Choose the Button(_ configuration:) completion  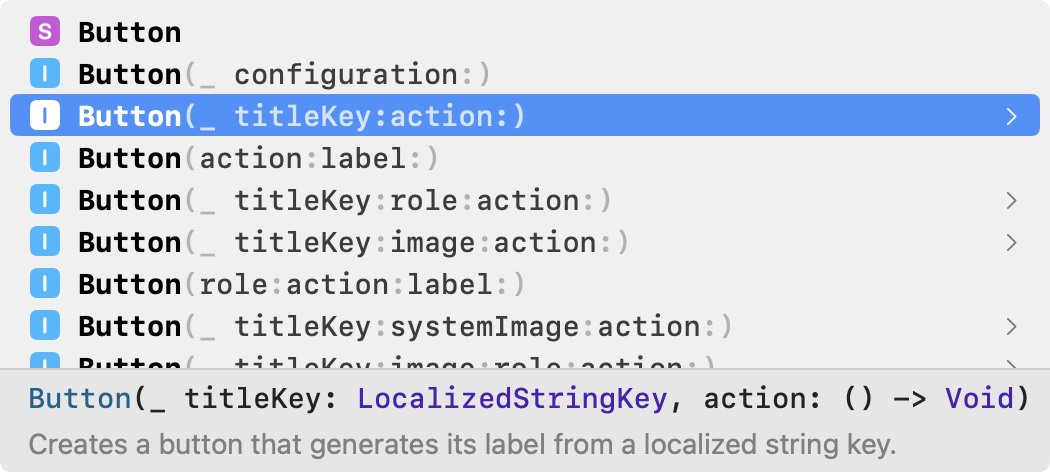pos(524,73)
